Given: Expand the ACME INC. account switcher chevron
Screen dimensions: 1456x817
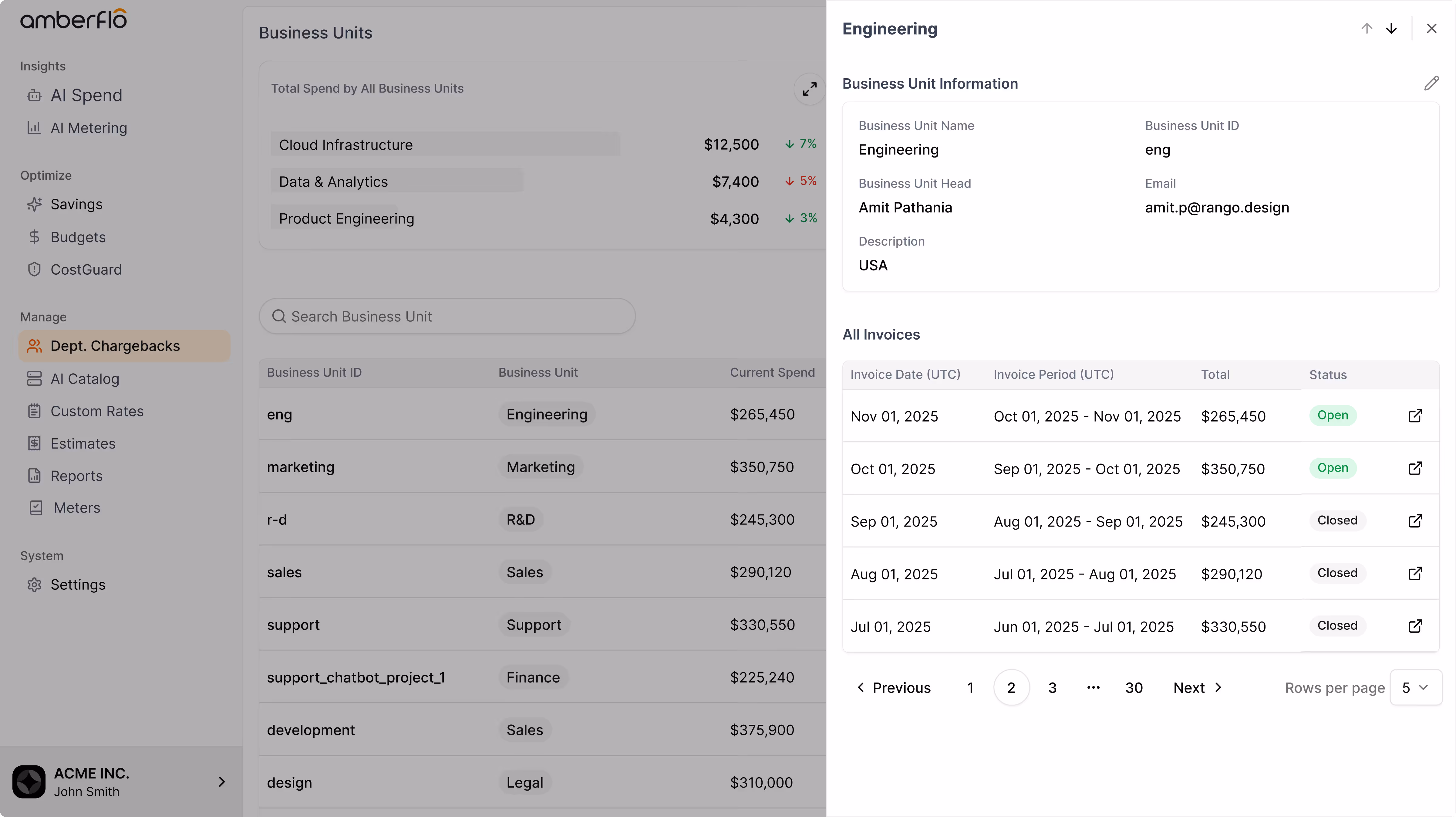Looking at the screenshot, I should [x=221, y=782].
